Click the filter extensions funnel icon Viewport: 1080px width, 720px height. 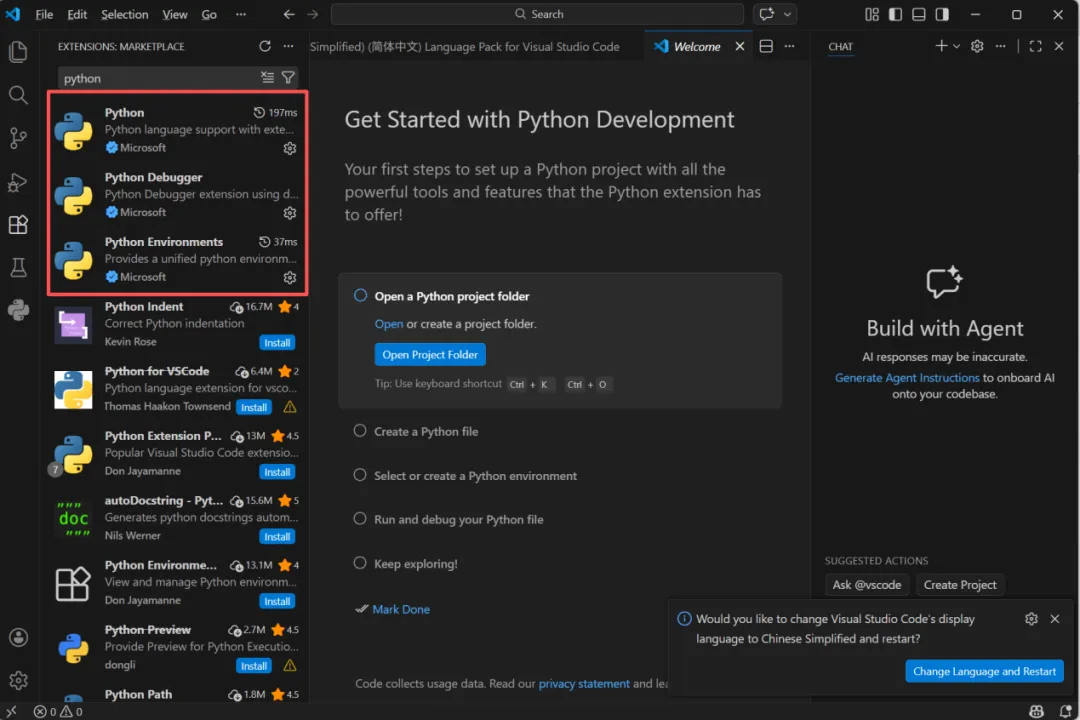pyautogui.click(x=288, y=78)
